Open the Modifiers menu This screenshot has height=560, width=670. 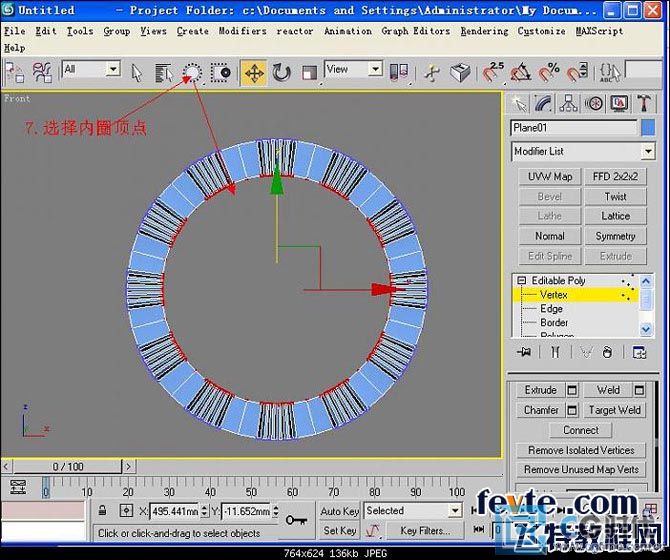pyautogui.click(x=242, y=31)
